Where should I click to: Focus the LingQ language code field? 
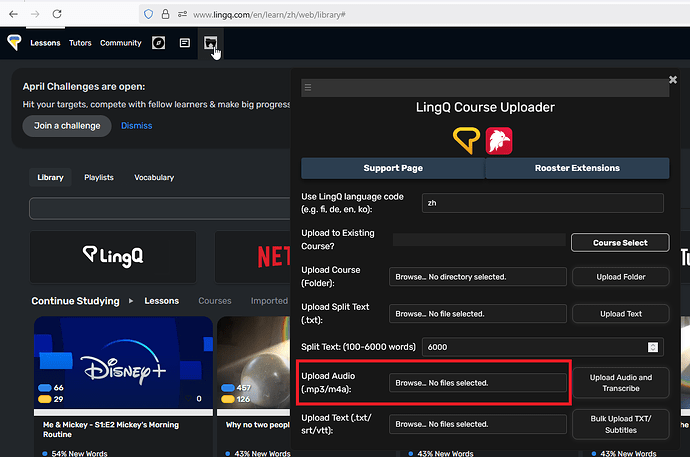click(543, 203)
